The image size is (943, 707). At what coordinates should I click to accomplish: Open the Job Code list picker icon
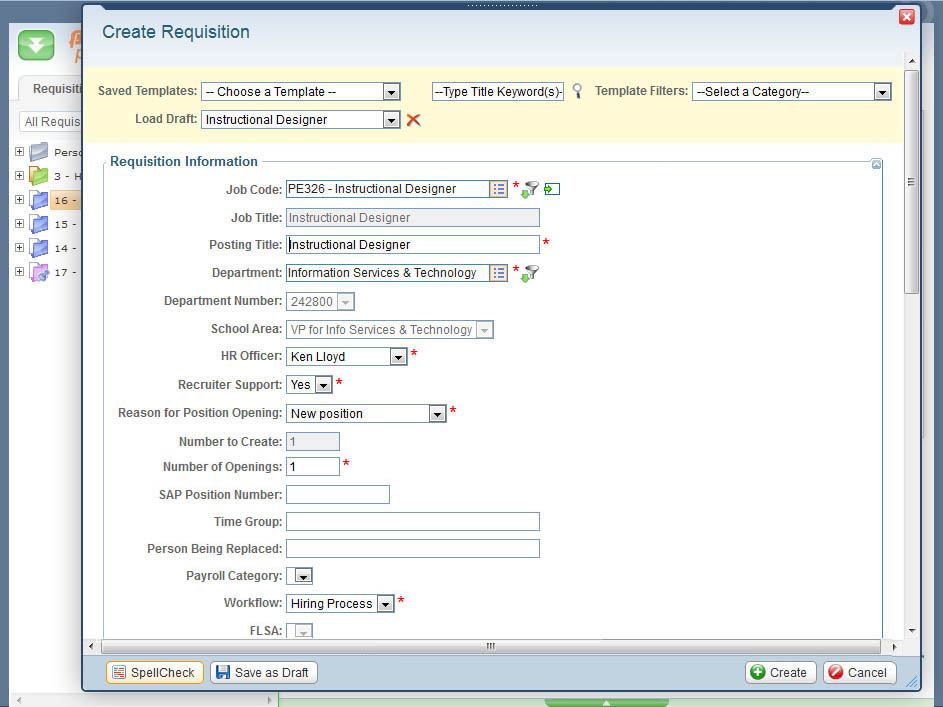pyautogui.click(x=498, y=189)
